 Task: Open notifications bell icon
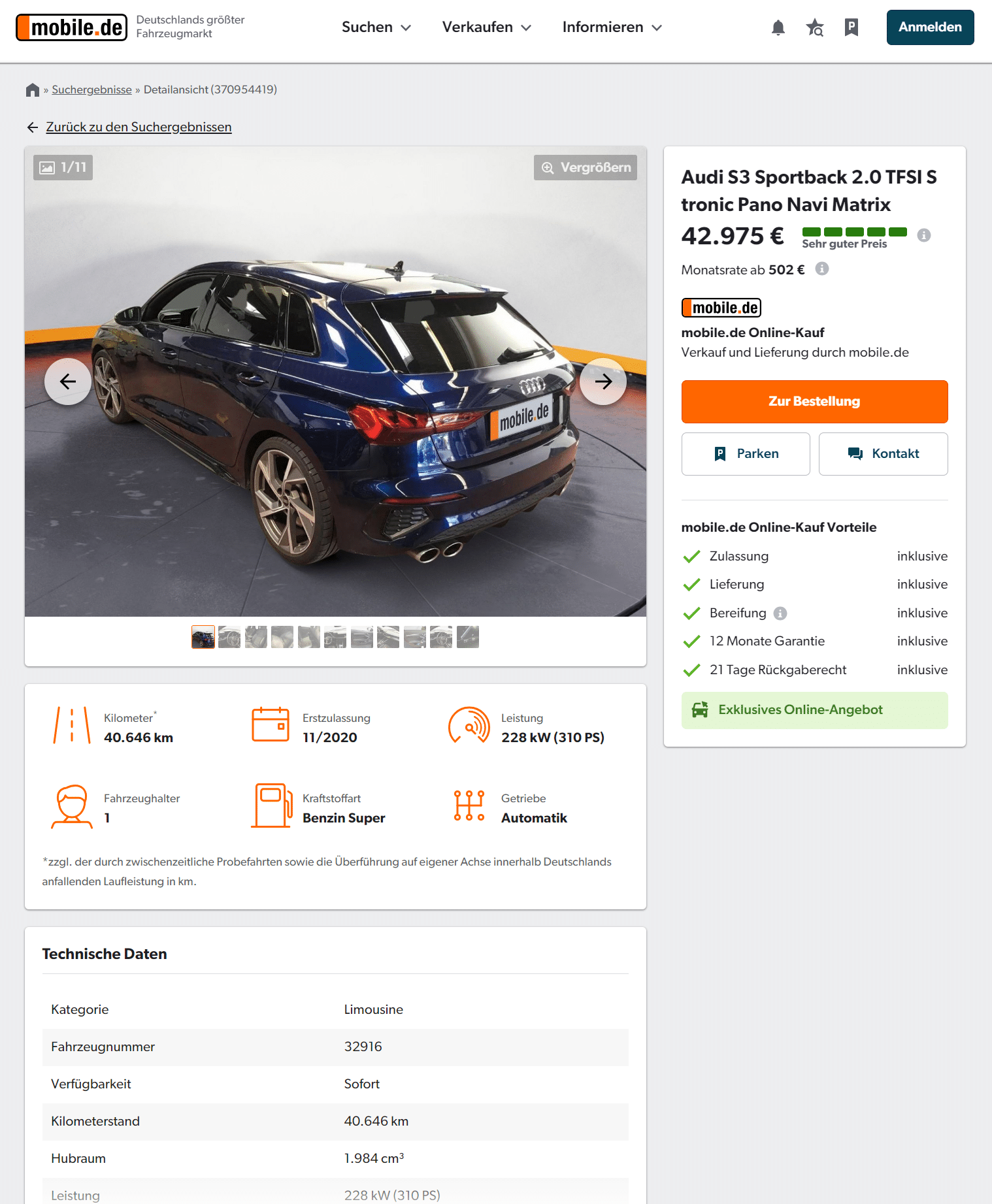point(778,27)
